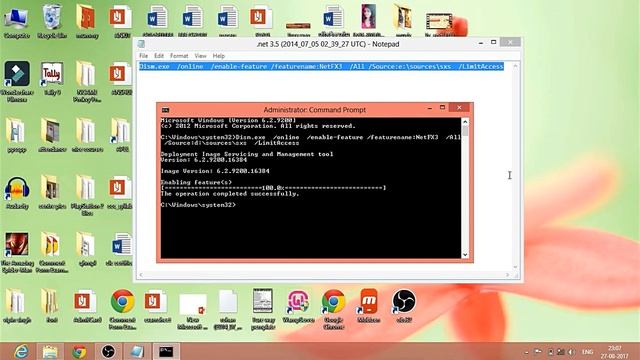This screenshot has width=640, height=360.
Task: Click the 'Image Version: 6.2.9200.16384' line
Action: click(215, 171)
